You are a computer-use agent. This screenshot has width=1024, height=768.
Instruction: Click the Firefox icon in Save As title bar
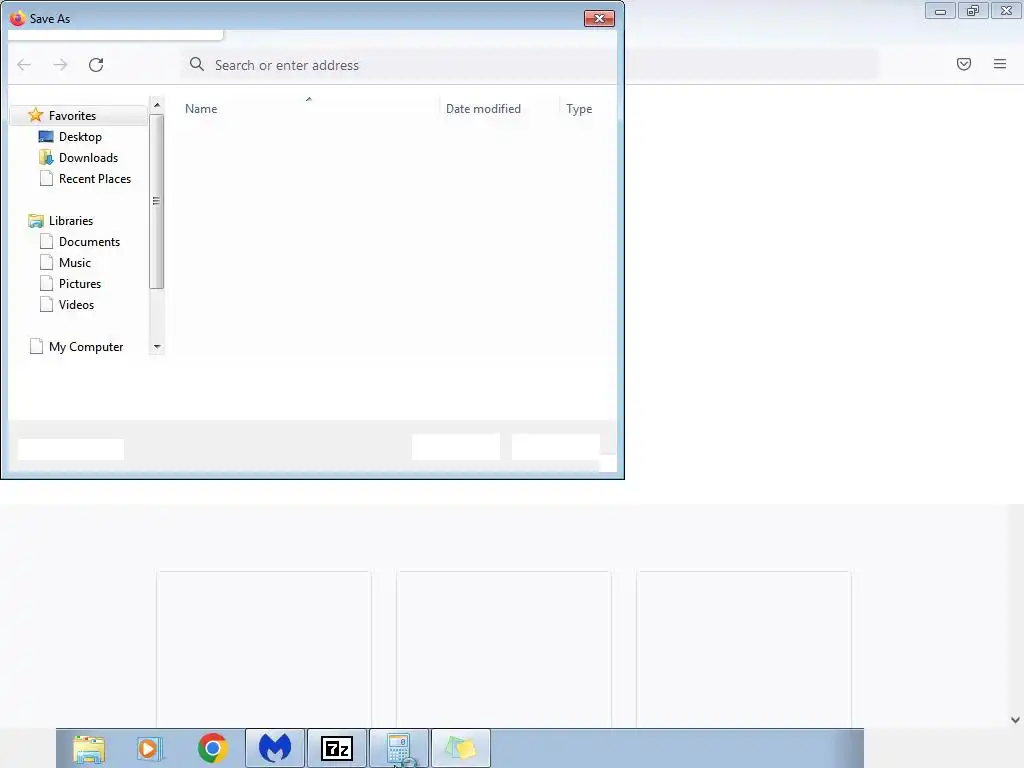pyautogui.click(x=18, y=18)
